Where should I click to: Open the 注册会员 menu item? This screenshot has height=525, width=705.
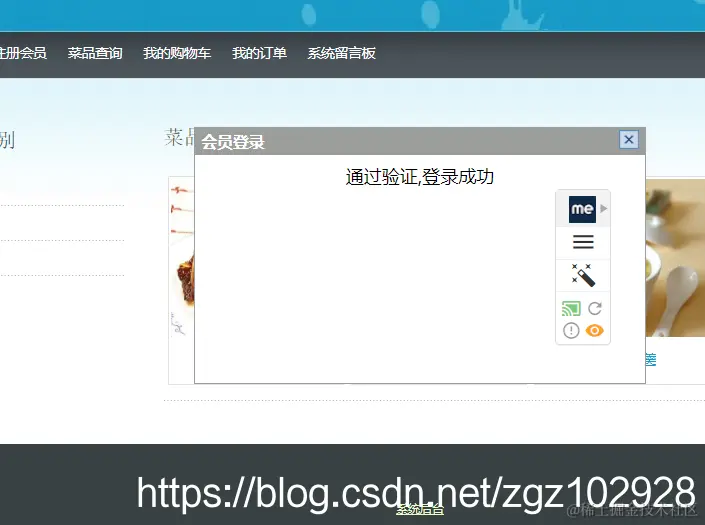click(23, 53)
